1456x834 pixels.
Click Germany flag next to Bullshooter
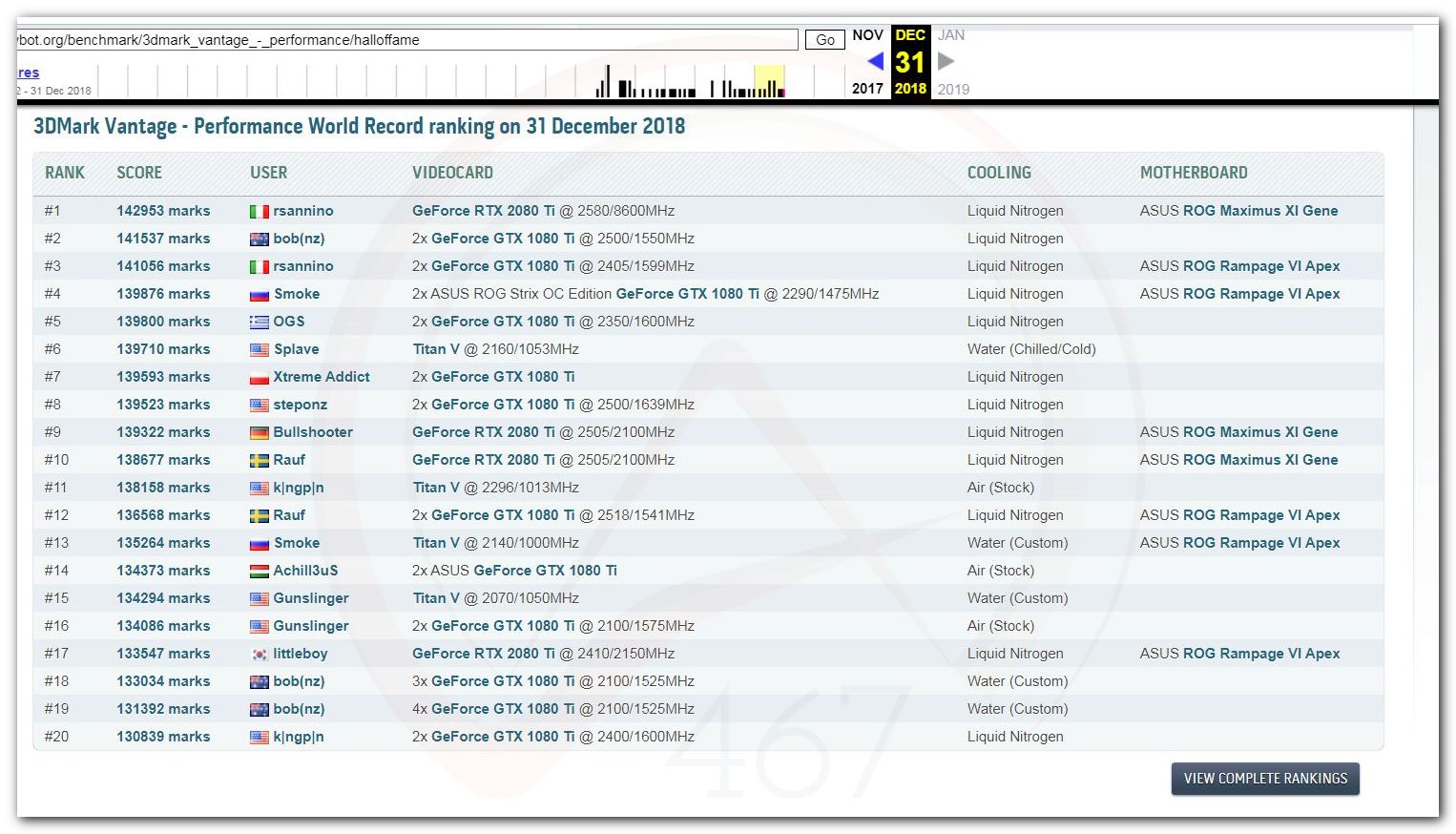259,433
